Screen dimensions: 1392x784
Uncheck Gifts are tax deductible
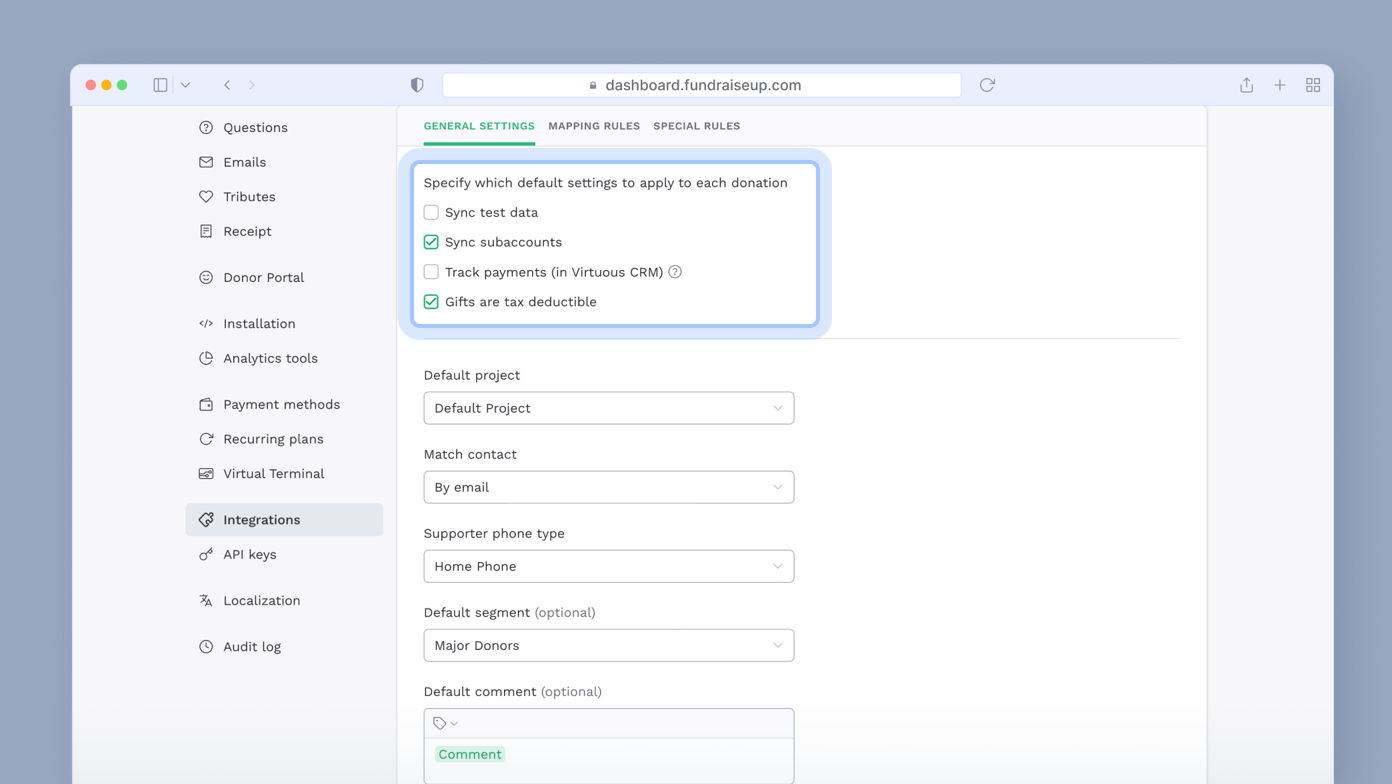pos(430,301)
